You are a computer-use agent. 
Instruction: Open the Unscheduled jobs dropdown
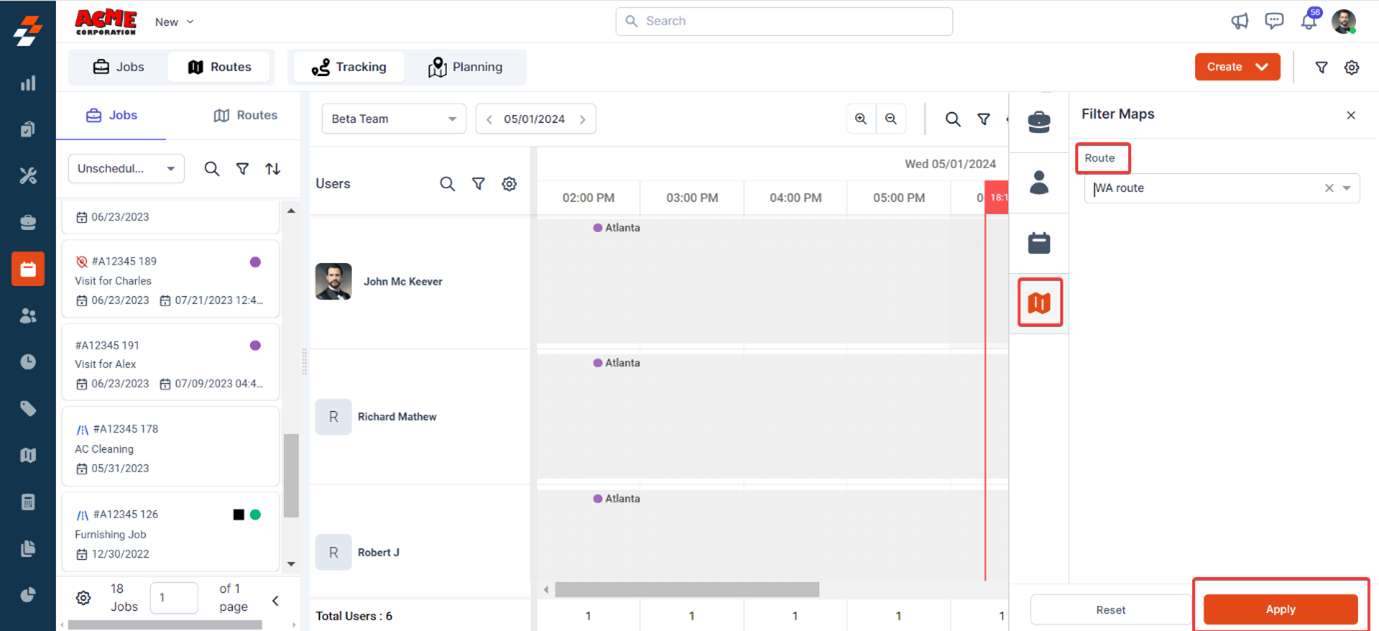pos(126,169)
